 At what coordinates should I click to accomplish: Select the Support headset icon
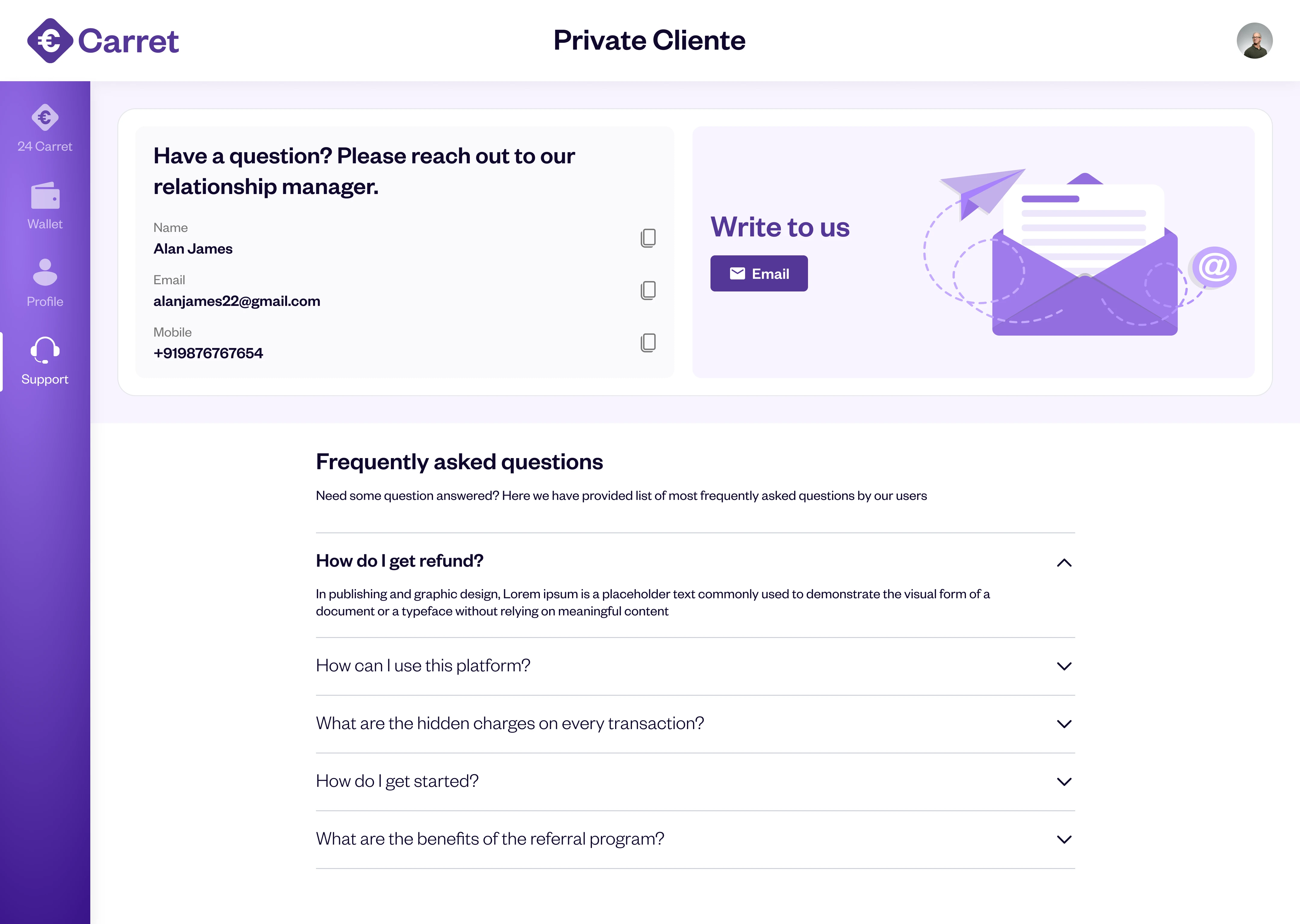[45, 349]
